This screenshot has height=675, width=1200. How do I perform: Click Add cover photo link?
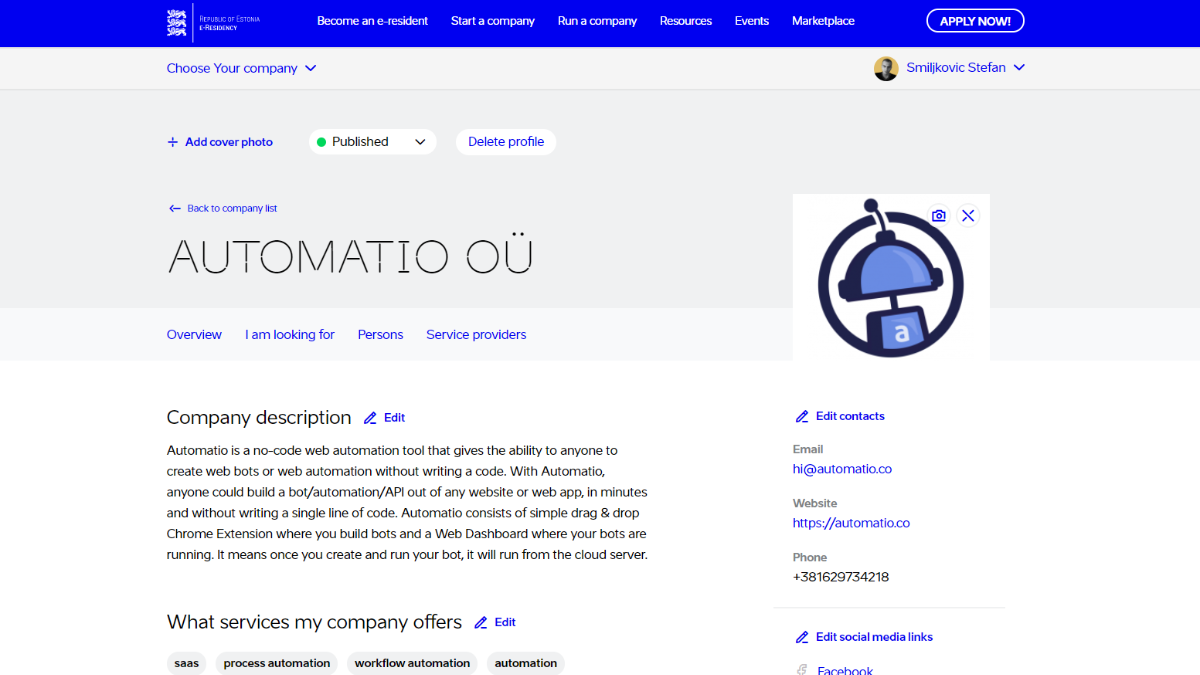click(220, 142)
